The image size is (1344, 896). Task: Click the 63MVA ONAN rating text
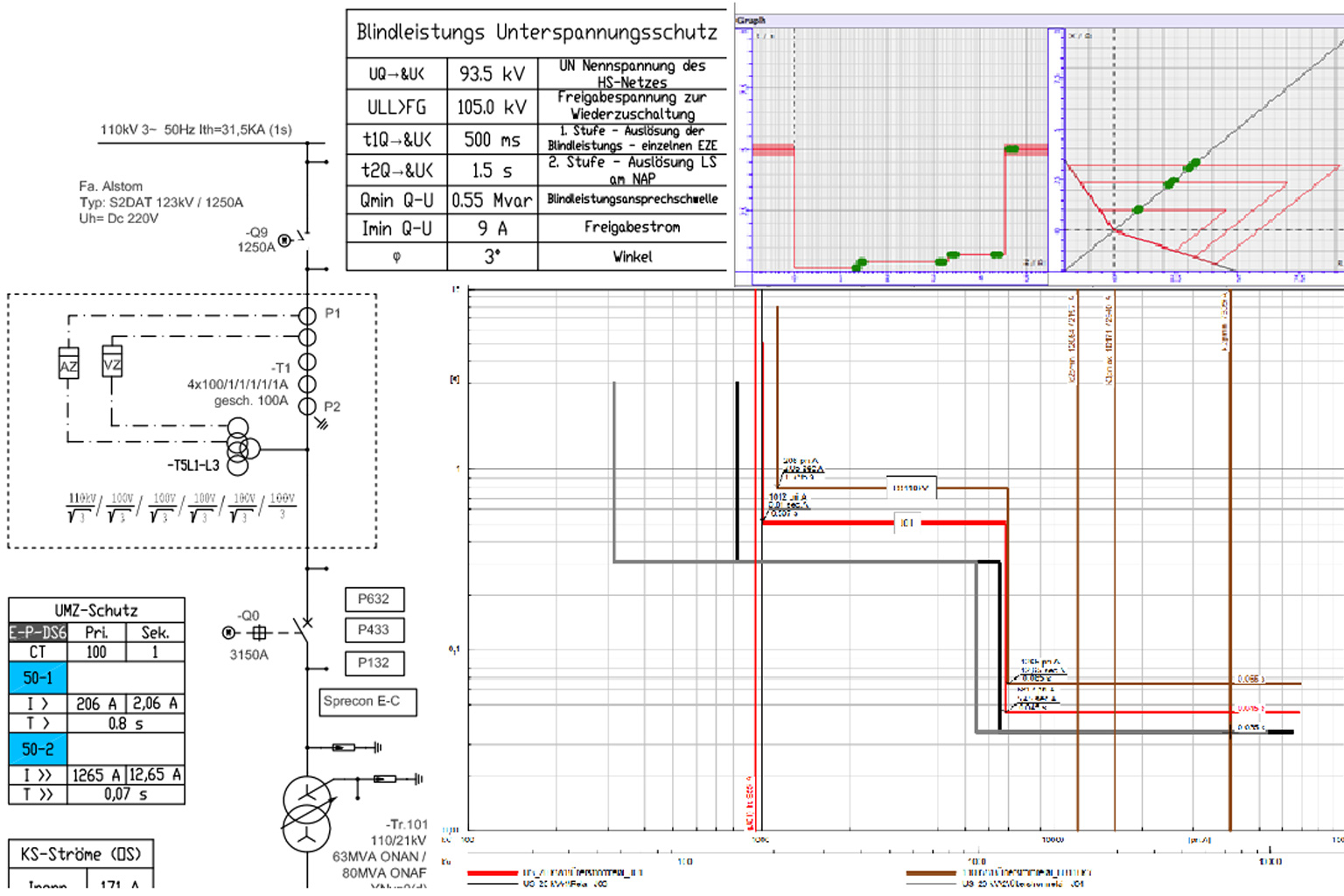pos(379,857)
